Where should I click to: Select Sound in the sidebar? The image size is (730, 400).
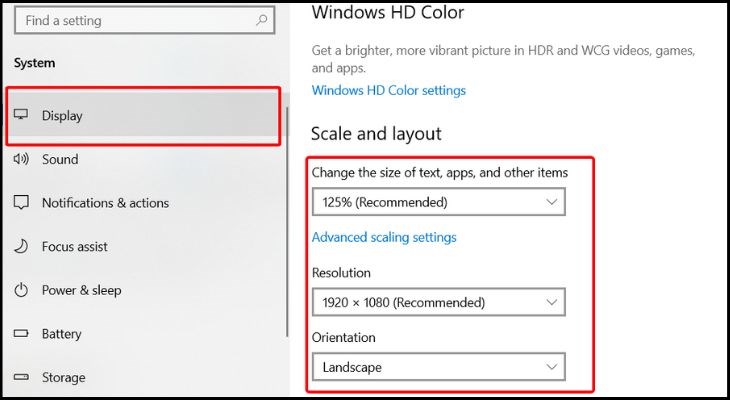click(x=60, y=159)
